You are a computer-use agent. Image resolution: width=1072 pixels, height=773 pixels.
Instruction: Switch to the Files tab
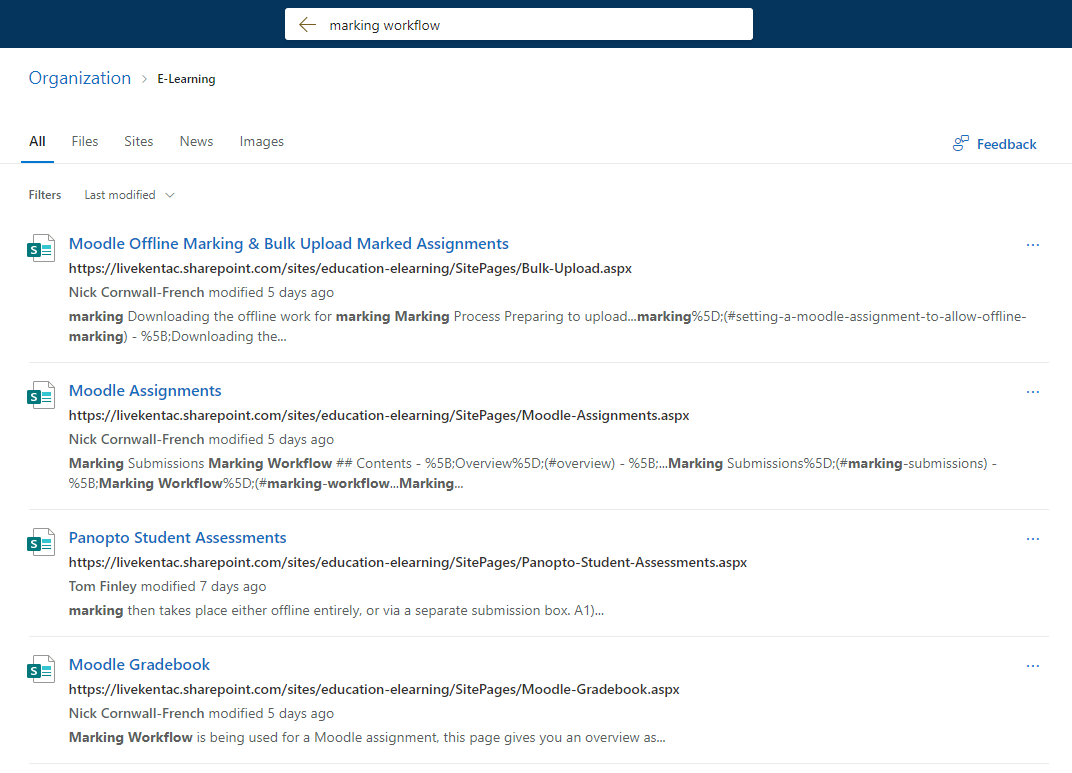(85, 142)
